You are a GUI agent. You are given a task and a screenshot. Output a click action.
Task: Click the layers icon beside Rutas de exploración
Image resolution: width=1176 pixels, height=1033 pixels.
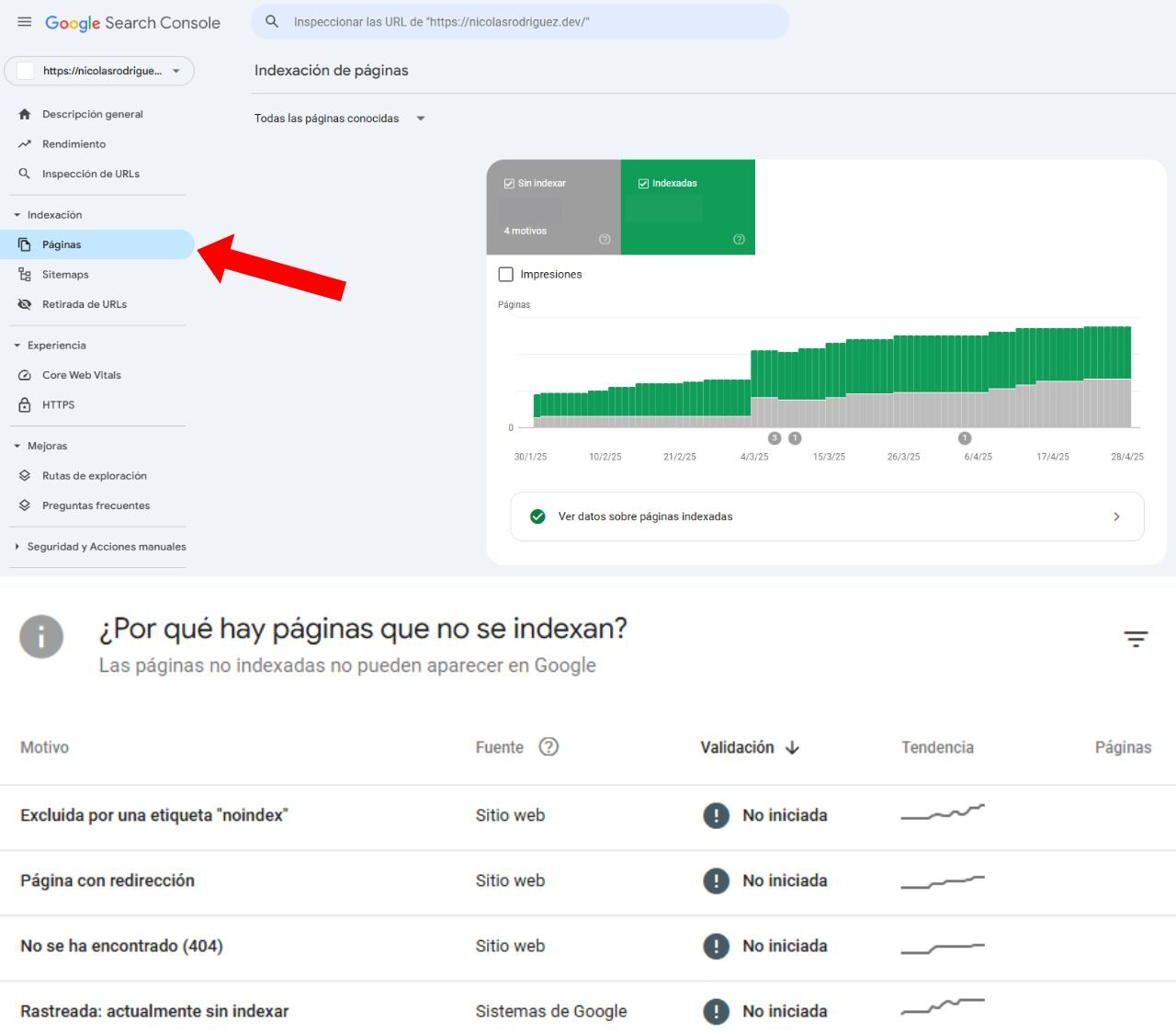pos(25,476)
